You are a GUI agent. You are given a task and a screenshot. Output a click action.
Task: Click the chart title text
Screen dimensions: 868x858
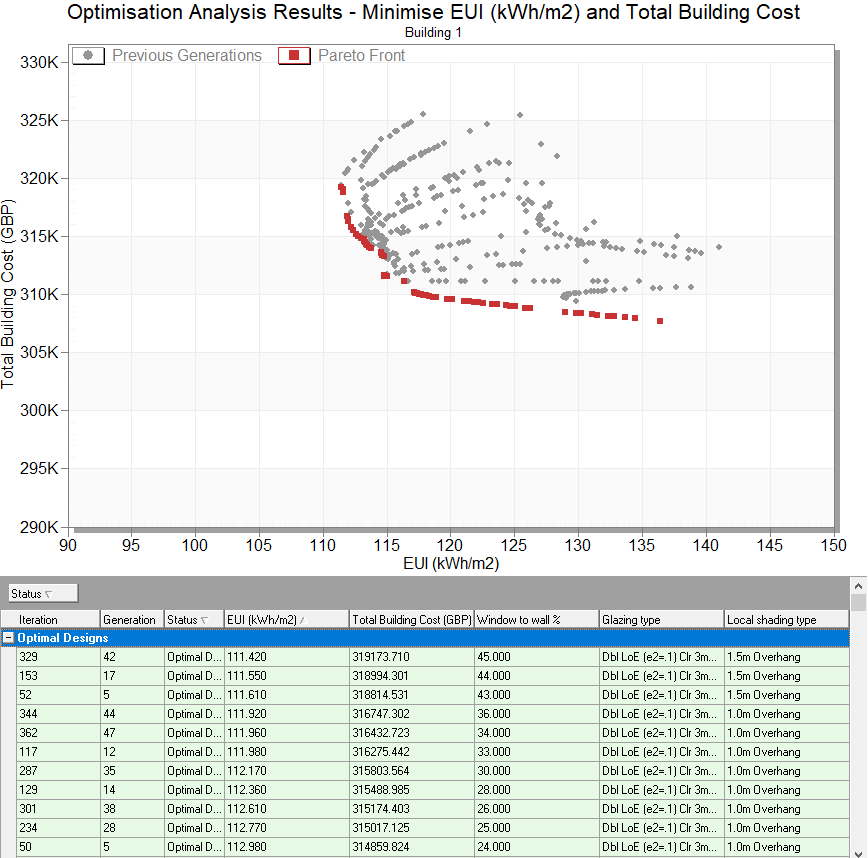click(433, 13)
